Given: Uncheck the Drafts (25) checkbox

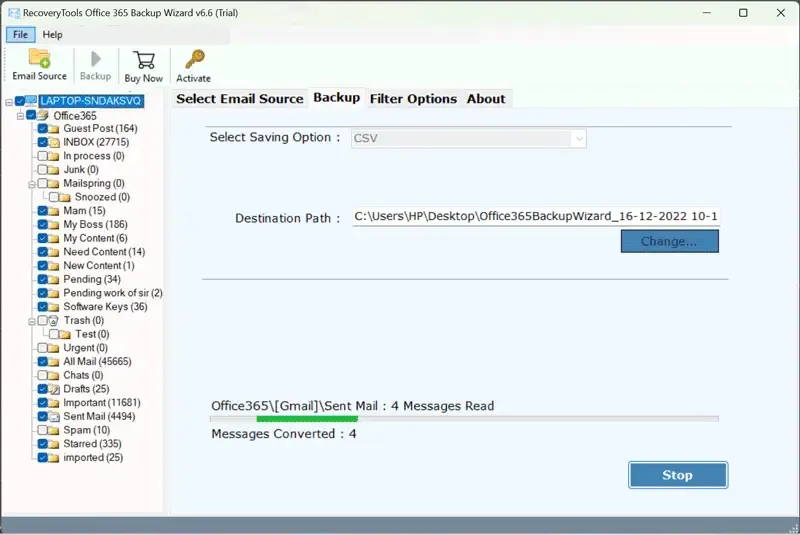Looking at the screenshot, I should tap(42, 389).
